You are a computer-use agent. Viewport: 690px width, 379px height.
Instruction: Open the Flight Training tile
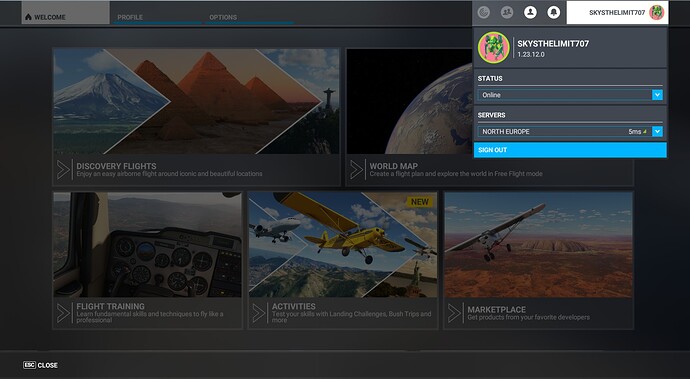point(147,260)
